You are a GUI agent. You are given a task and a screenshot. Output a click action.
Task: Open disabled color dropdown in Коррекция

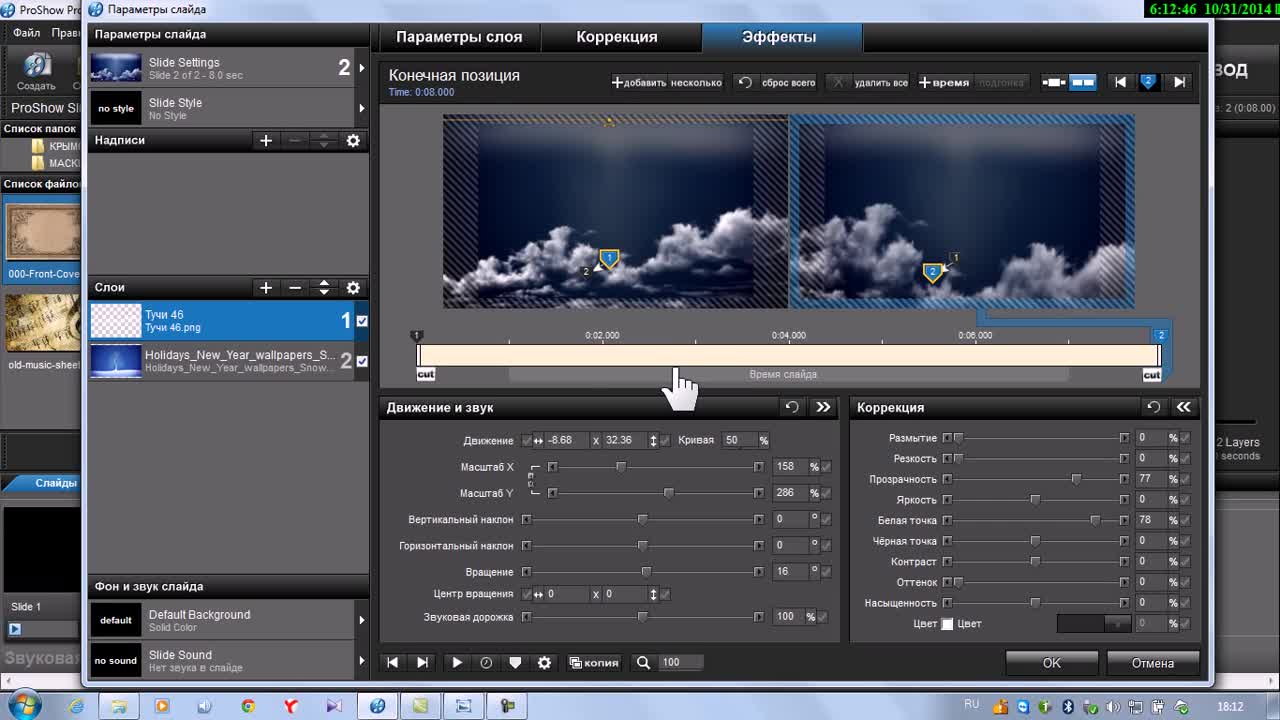pos(1094,624)
